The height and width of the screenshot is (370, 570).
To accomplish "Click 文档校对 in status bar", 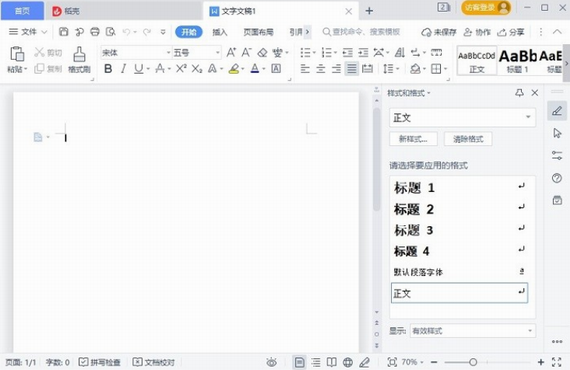I will coord(153,362).
